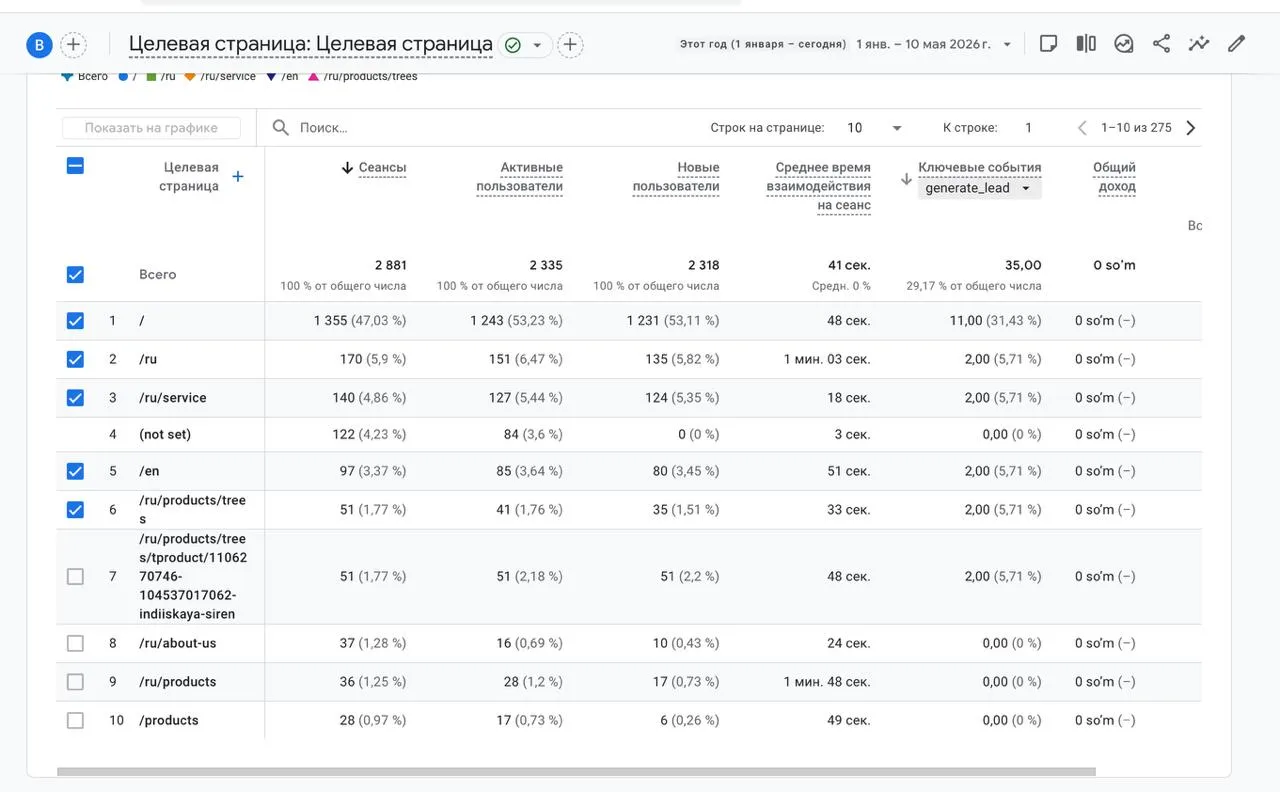Go to the next page of rows
This screenshot has width=1280, height=792.
[1190, 128]
